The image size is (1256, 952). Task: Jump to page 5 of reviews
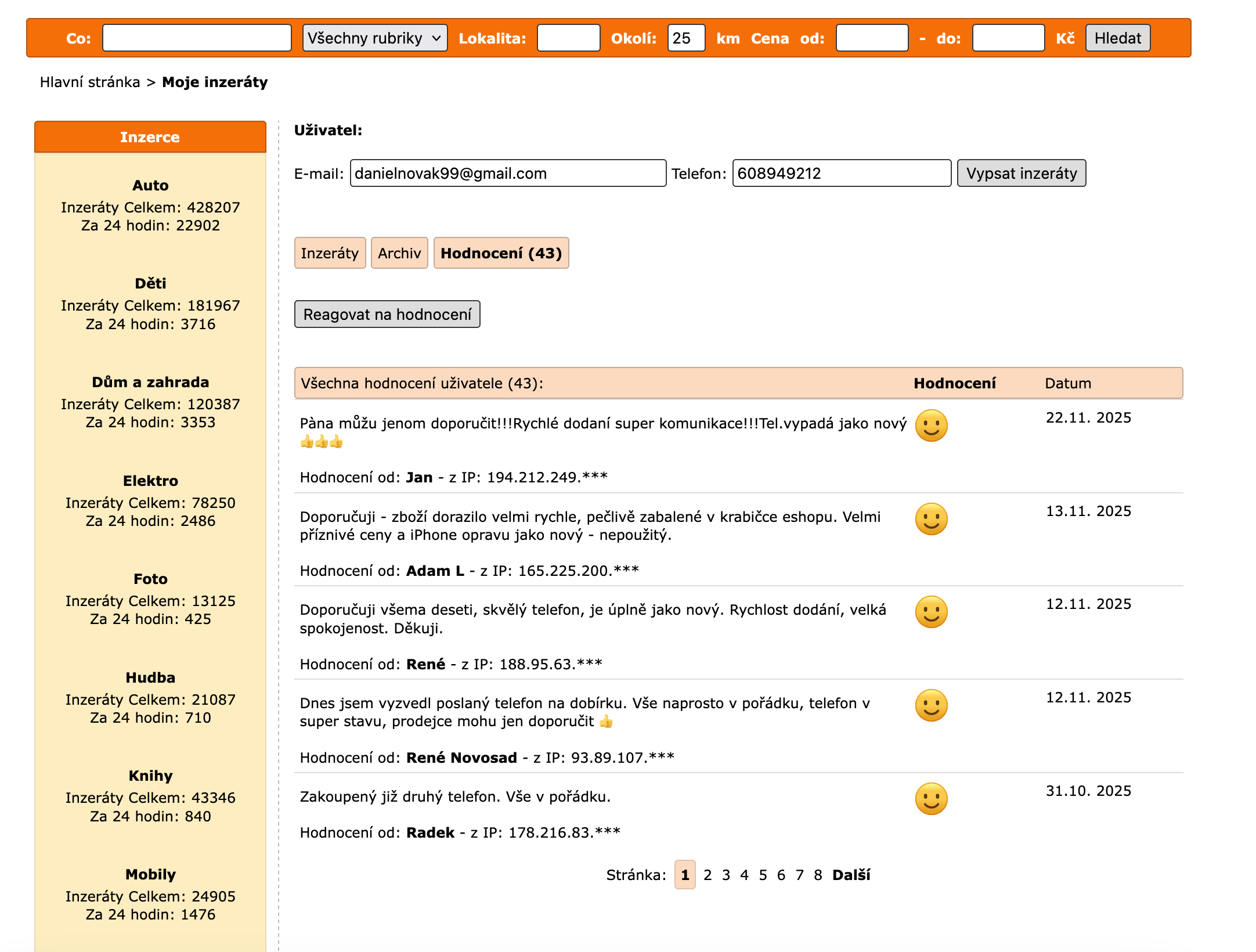(x=763, y=875)
